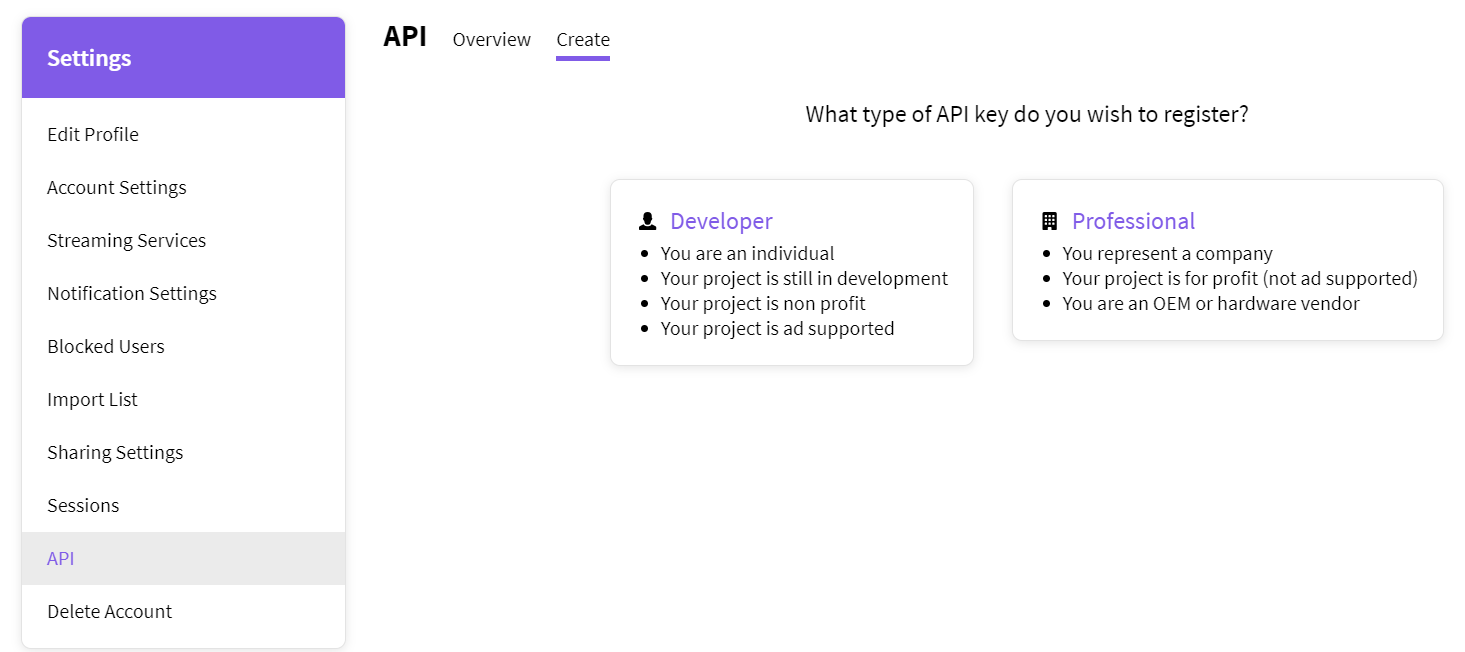1465x652 pixels.
Task: Choose the Developer API key type
Action: point(721,221)
